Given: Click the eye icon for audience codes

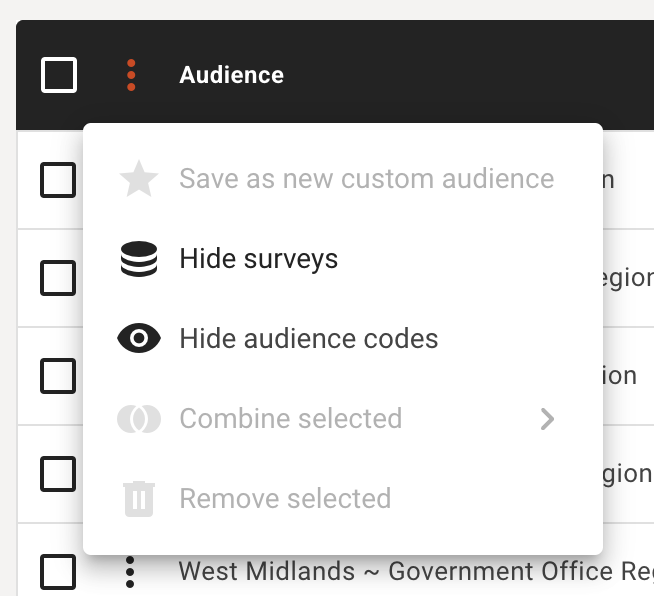Looking at the screenshot, I should pyautogui.click(x=139, y=338).
